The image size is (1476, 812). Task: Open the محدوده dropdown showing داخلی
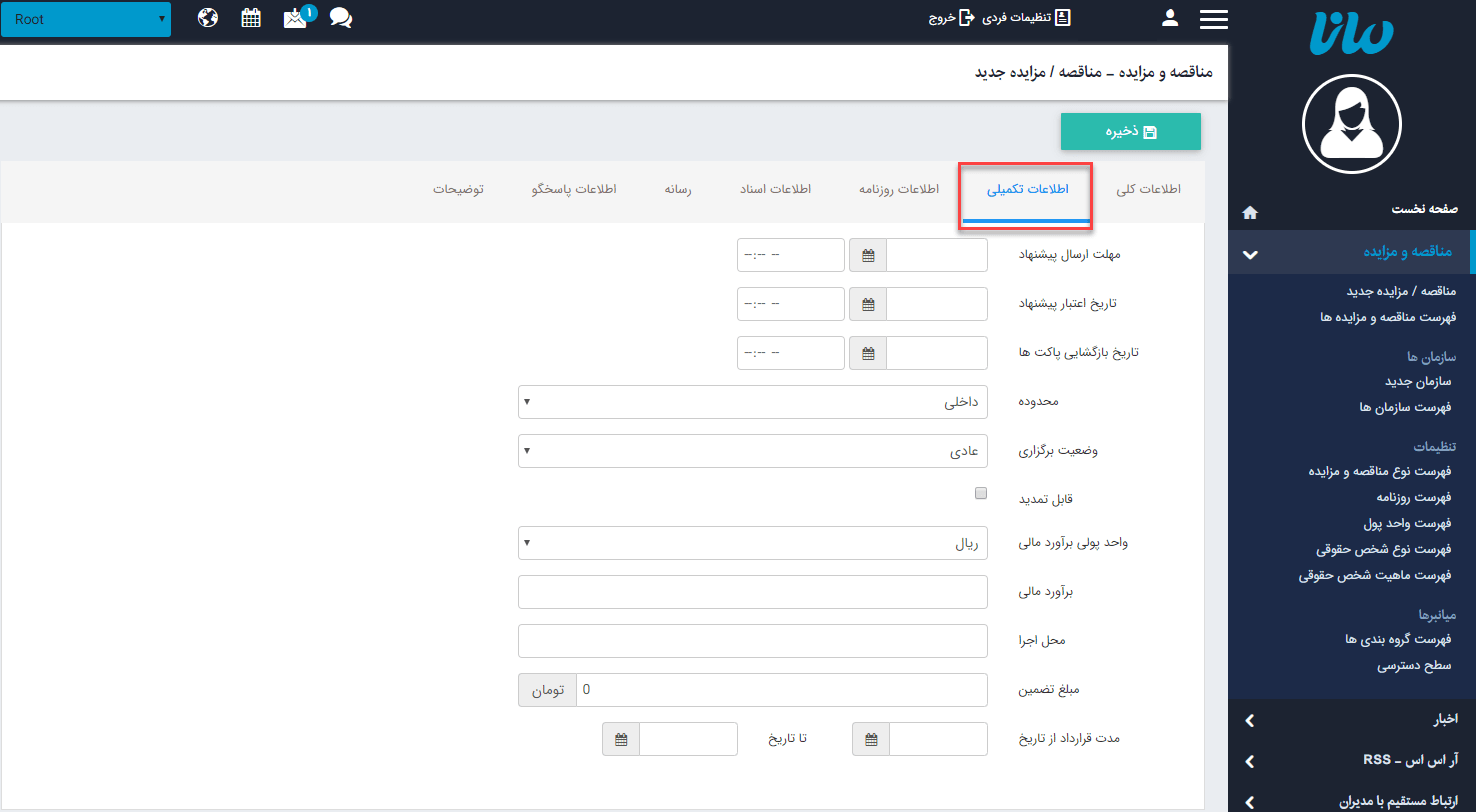[x=752, y=401]
